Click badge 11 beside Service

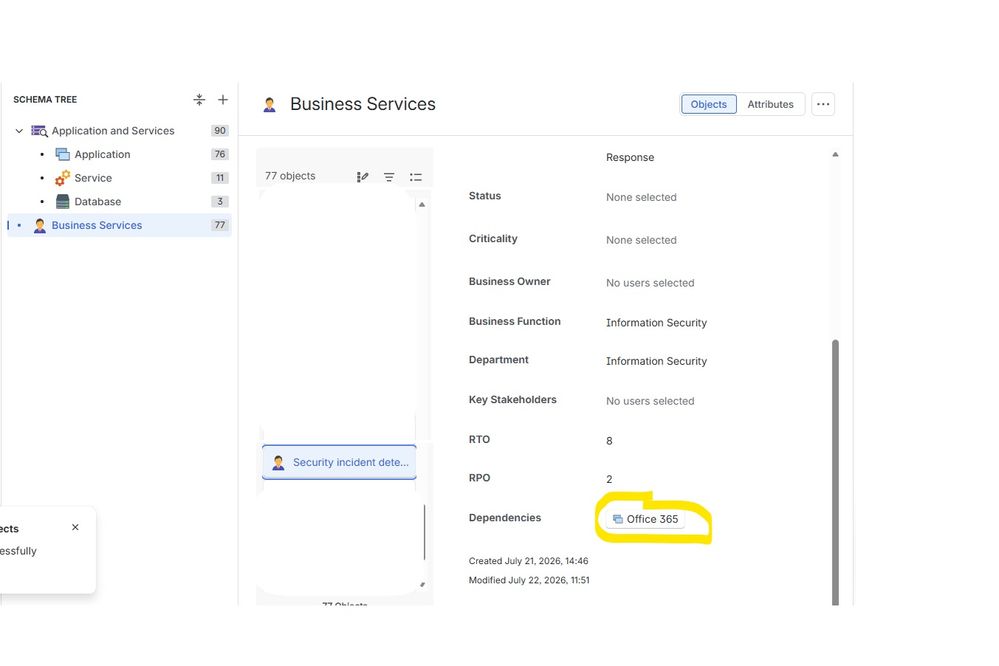tap(220, 178)
